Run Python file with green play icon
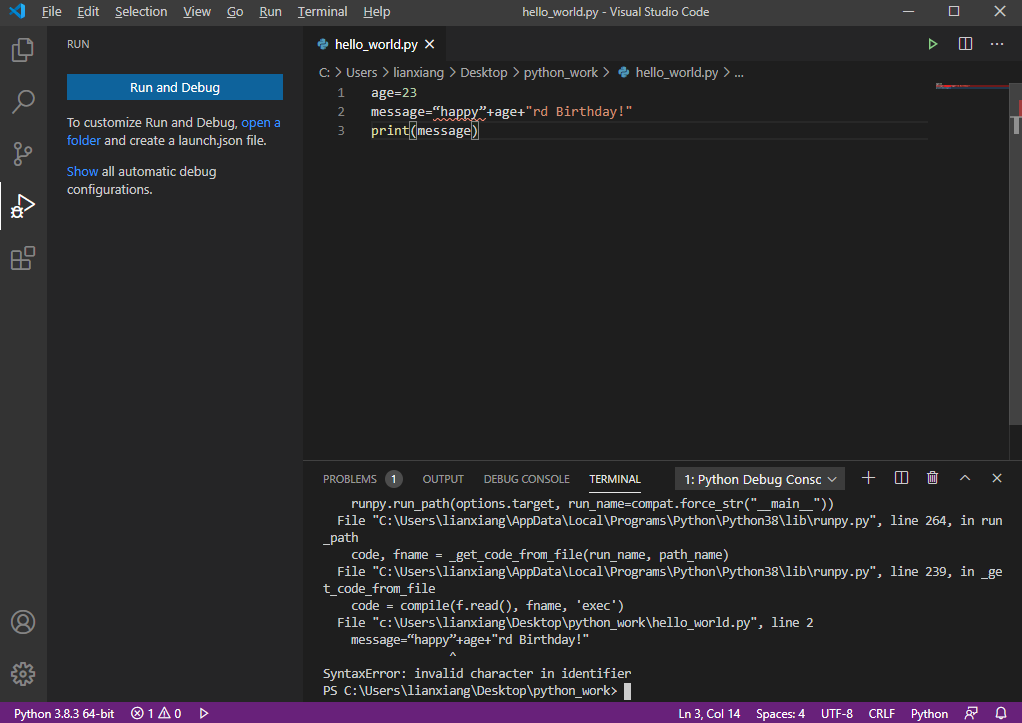This screenshot has width=1022, height=723. click(x=933, y=44)
